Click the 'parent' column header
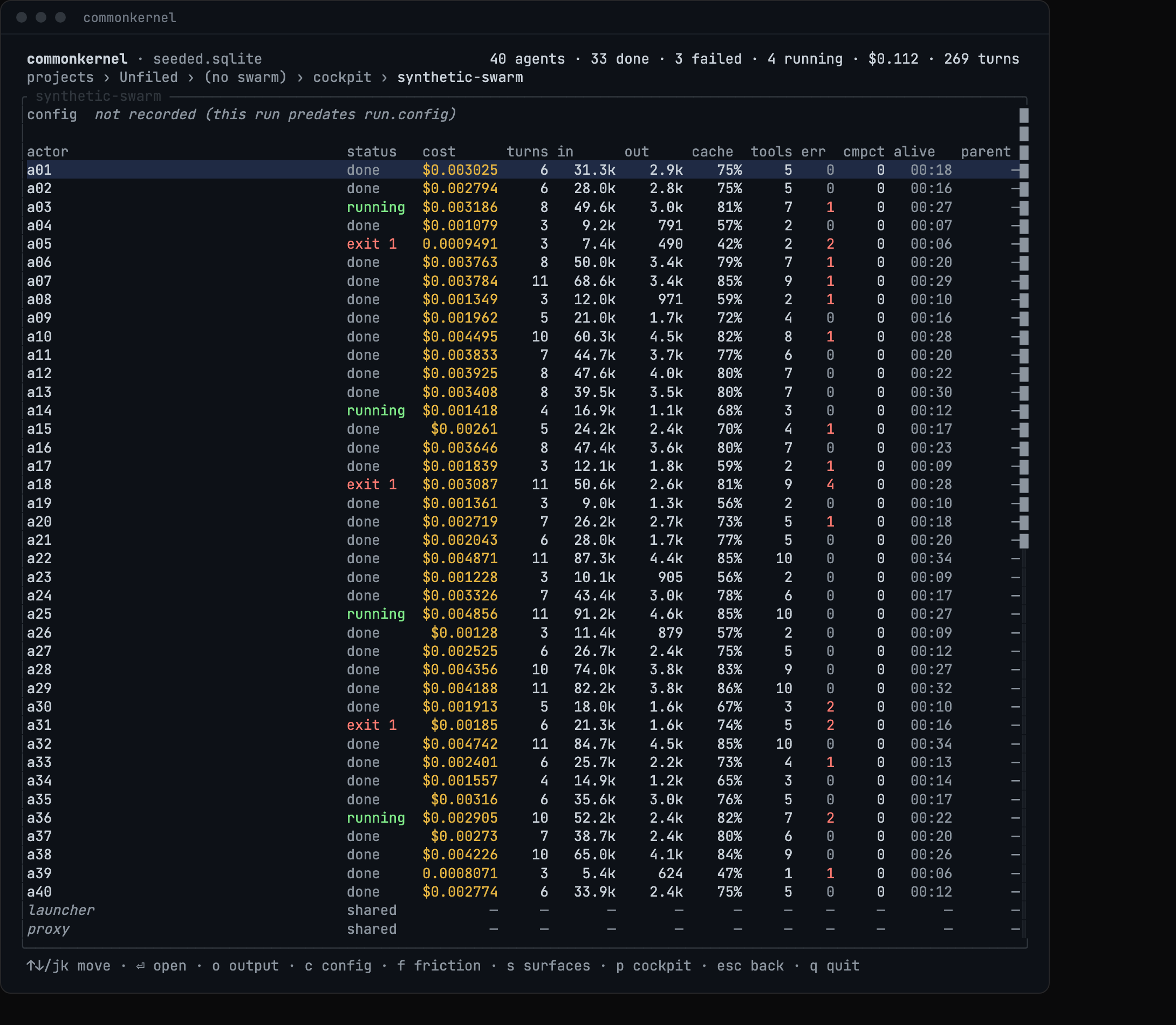This screenshot has height=1025, width=1176. tap(986, 152)
